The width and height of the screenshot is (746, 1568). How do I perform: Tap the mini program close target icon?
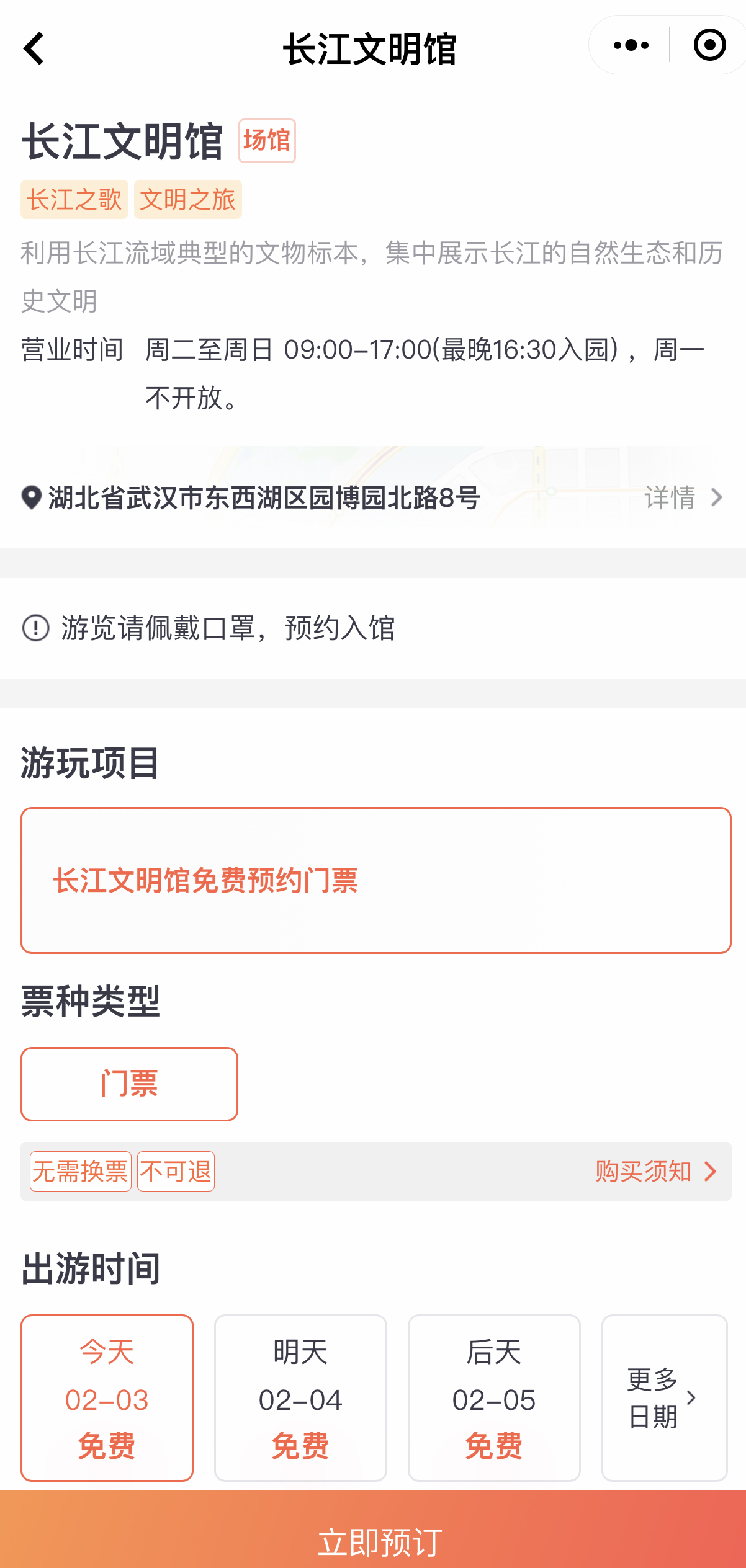click(709, 45)
